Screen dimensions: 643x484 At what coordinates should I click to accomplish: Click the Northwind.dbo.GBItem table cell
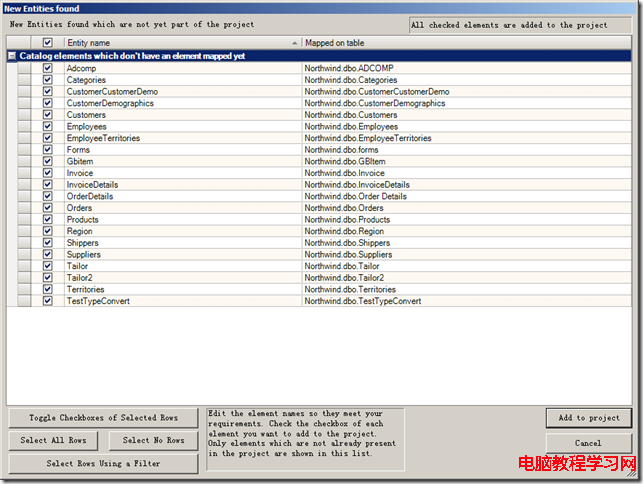tap(467, 161)
